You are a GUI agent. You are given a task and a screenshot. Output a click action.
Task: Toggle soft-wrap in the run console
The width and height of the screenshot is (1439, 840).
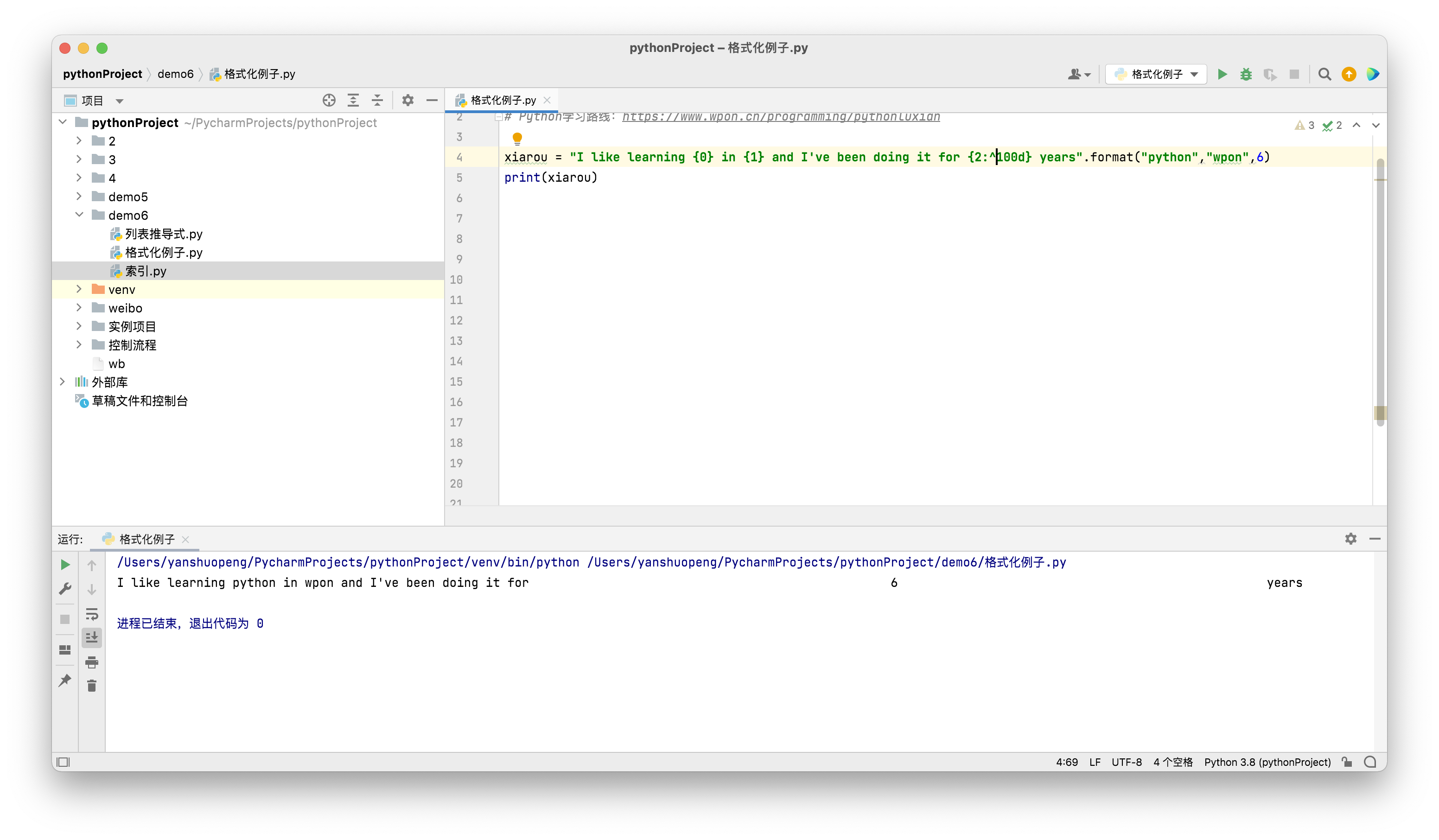pos(92,614)
